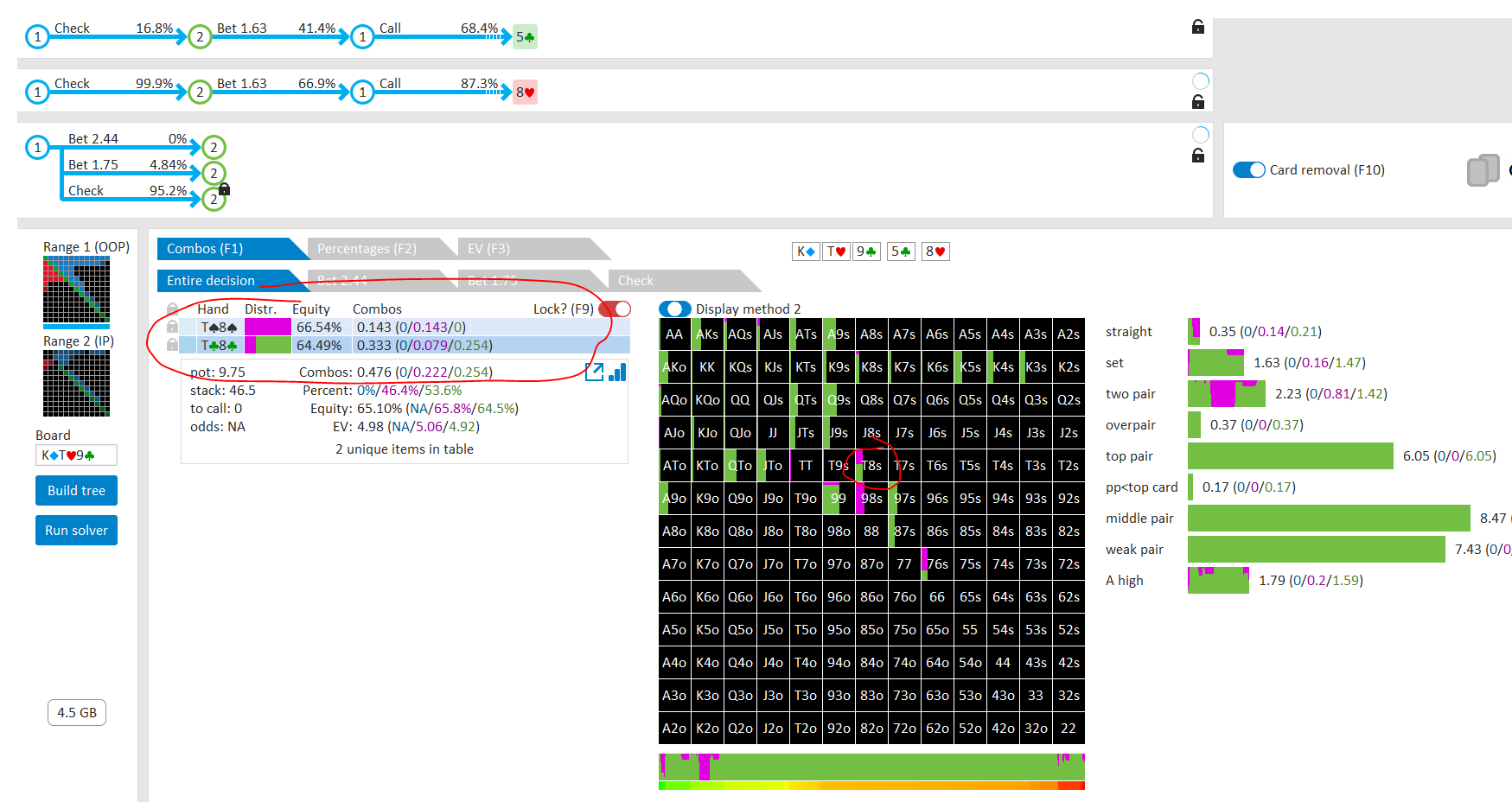Click the set category bar
Viewport: 1512px width, 802px height.
tap(1215, 363)
